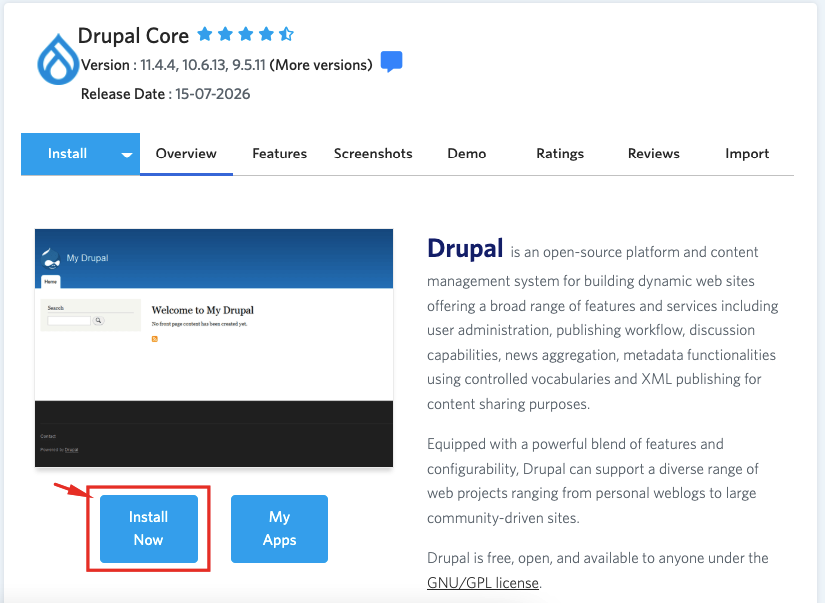Click the third rating star

246,34
